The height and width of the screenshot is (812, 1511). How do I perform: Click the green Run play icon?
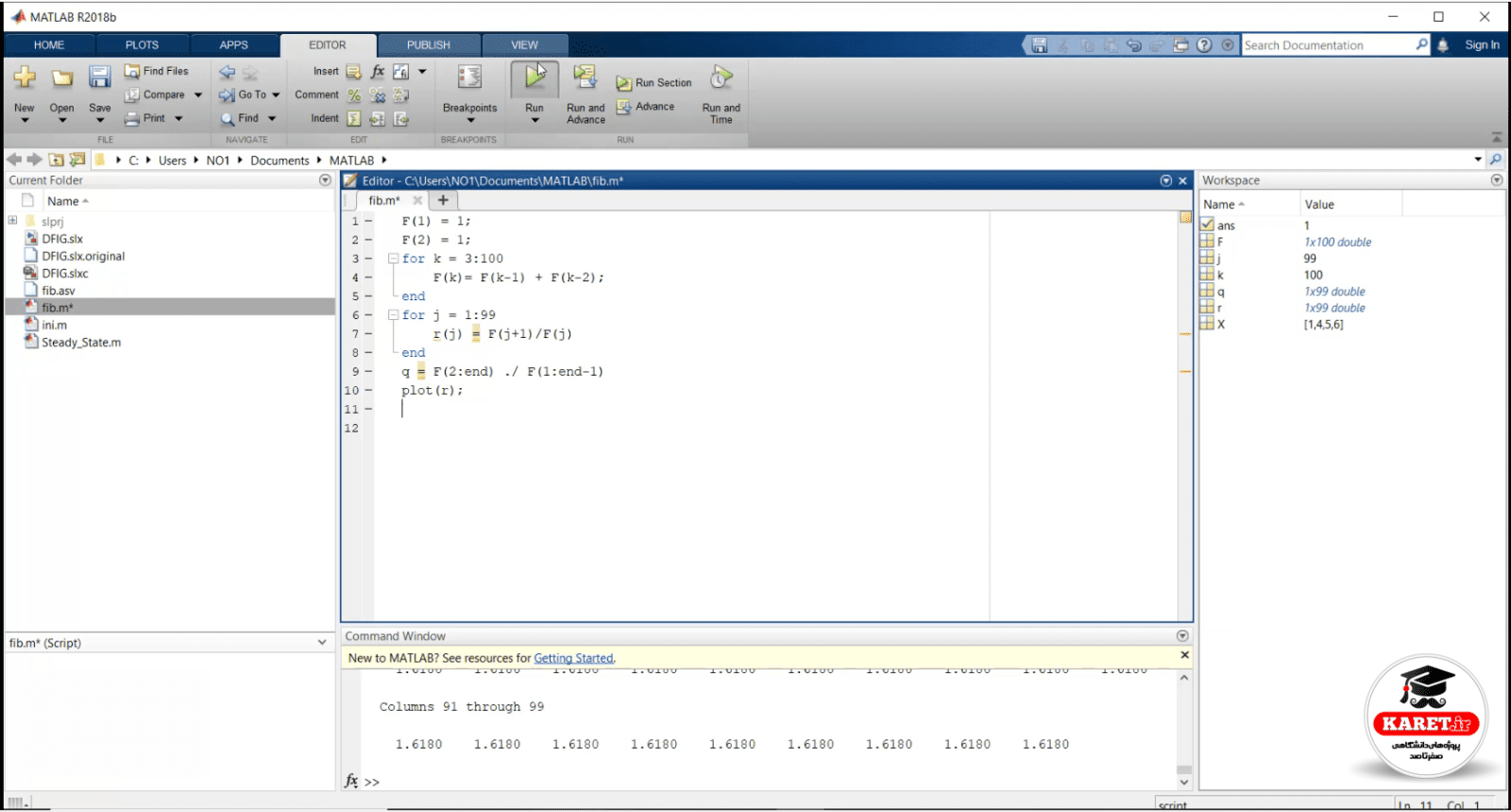tap(535, 78)
